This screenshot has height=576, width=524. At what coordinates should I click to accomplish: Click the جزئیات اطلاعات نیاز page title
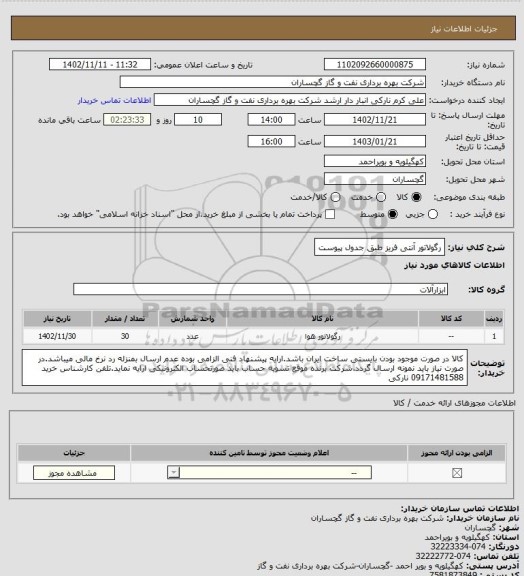coord(464,29)
